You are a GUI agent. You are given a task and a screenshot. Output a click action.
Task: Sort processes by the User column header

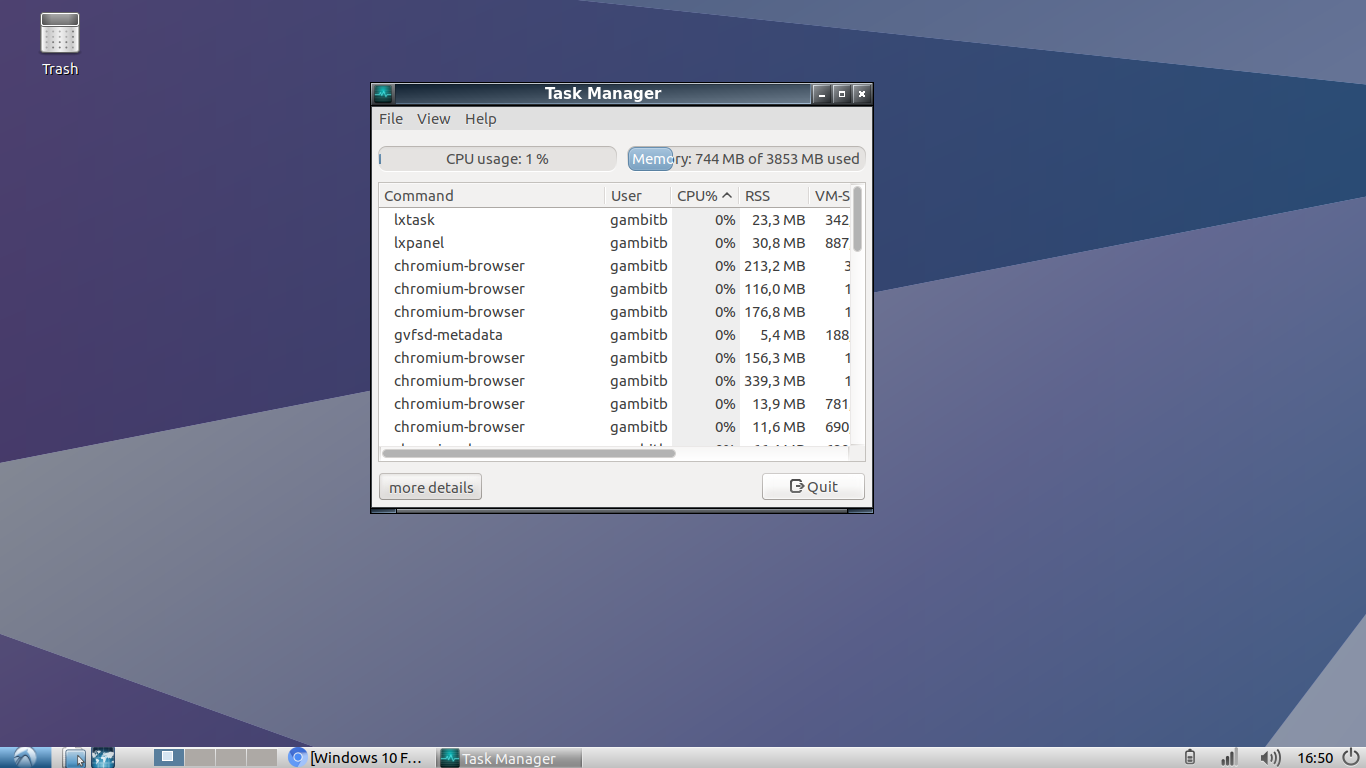(638, 196)
